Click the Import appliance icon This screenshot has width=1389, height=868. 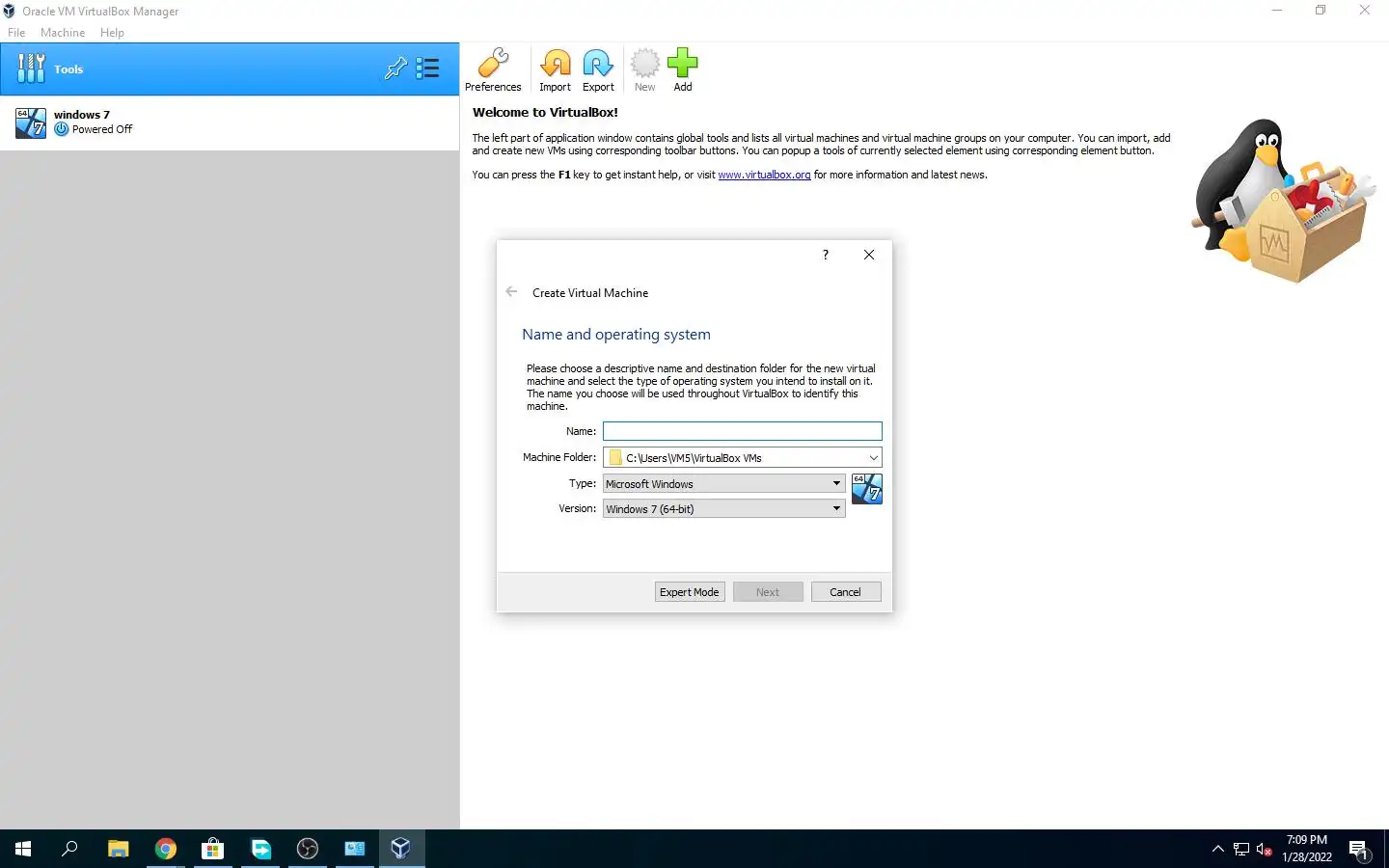pos(555,70)
